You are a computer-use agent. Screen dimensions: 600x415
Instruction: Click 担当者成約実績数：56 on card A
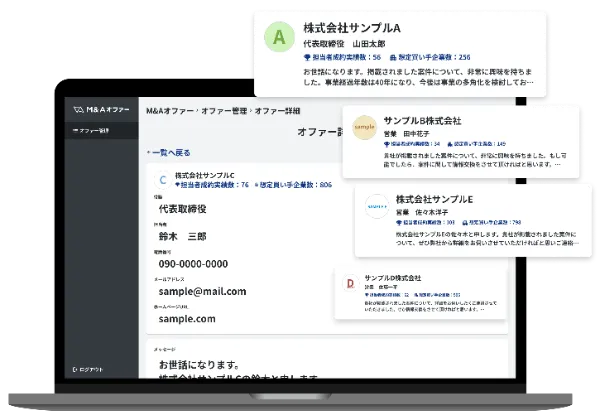342,57
